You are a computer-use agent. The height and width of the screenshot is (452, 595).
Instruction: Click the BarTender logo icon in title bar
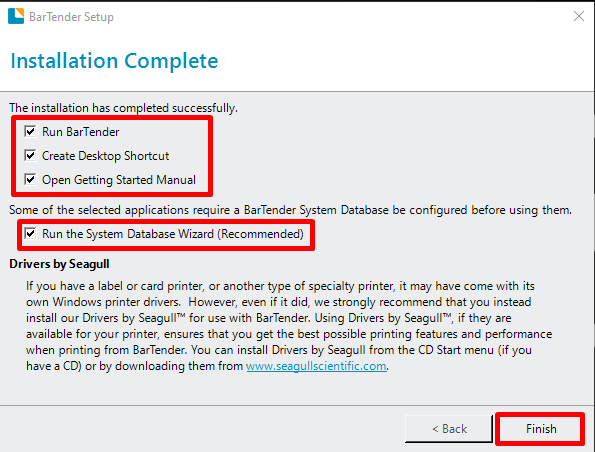coord(16,16)
